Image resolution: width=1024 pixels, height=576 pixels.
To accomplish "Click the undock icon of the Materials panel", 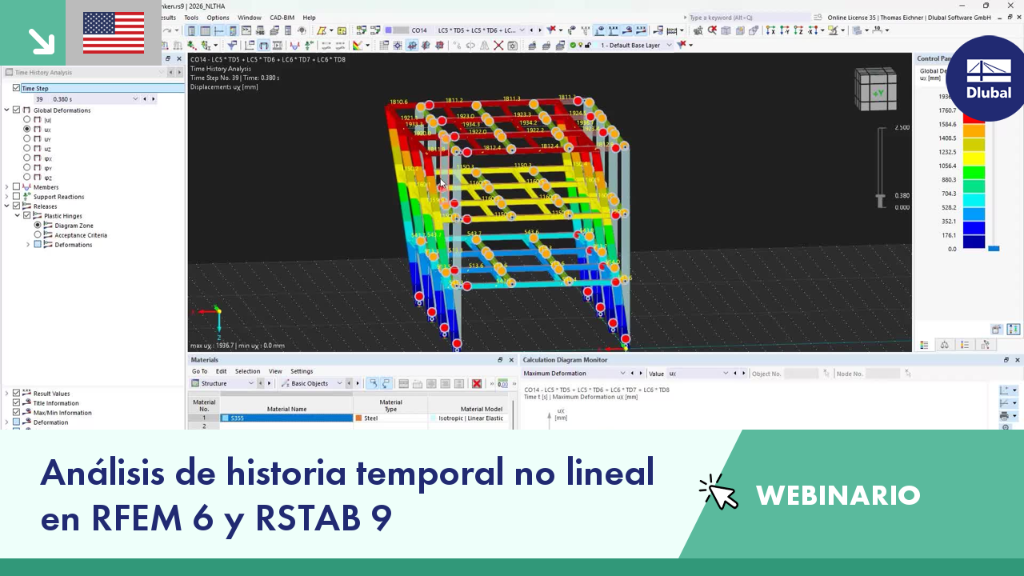I will coord(500,360).
